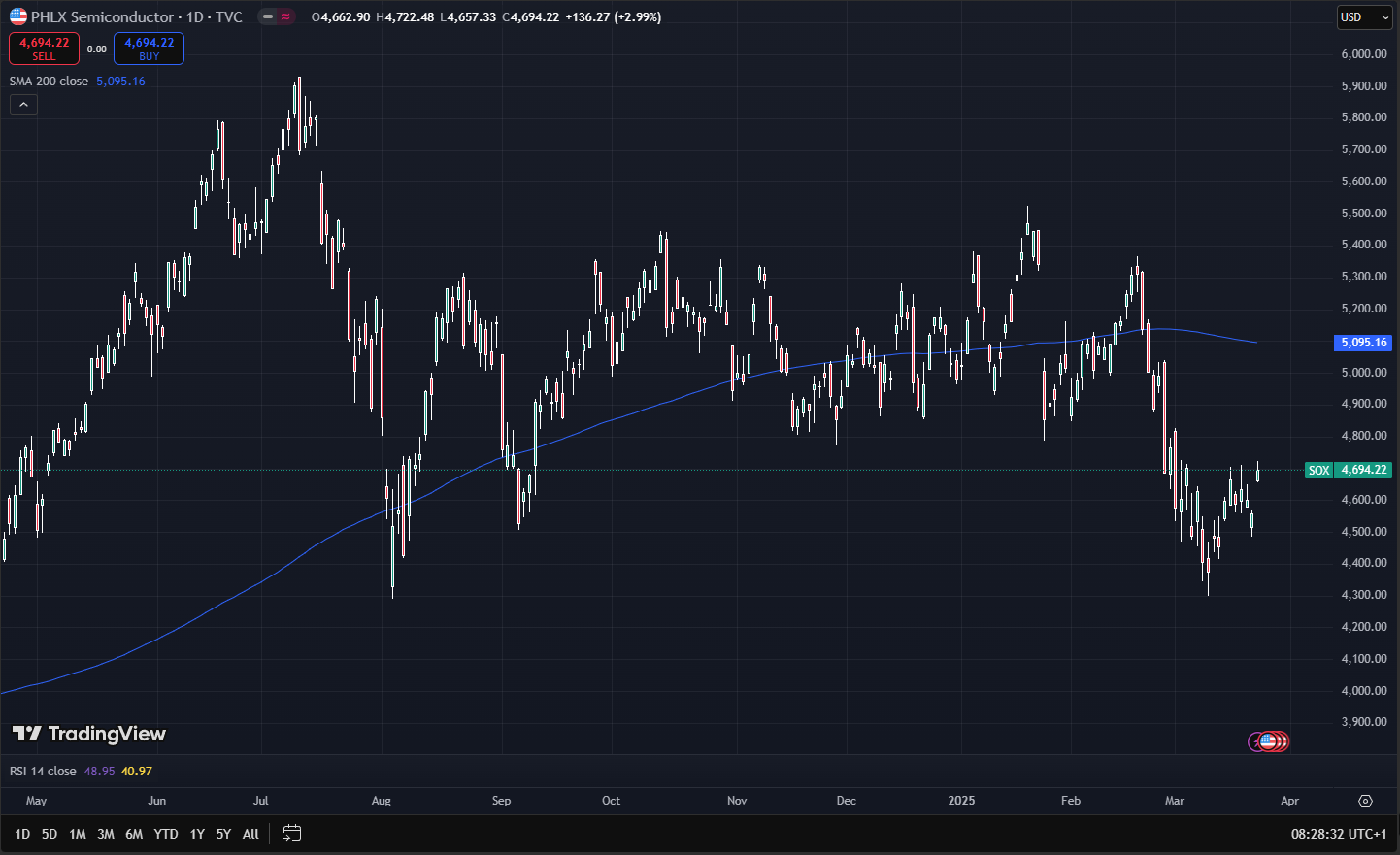The image size is (1400, 855).
Task: Open chart settings hexagon gear icon
Action: [x=1365, y=801]
